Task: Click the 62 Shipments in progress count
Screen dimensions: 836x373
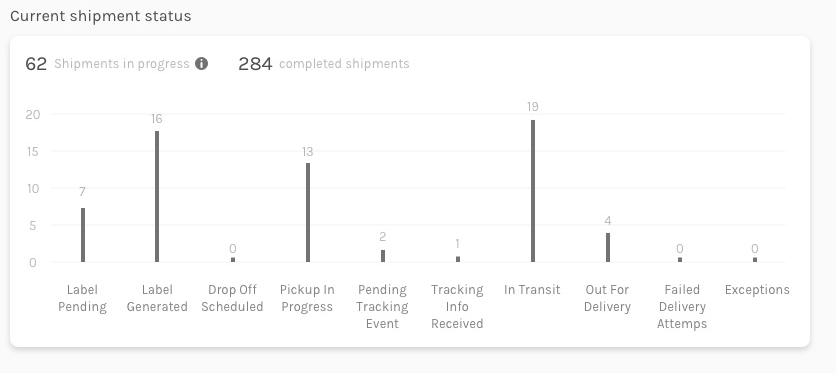Action: [x=36, y=64]
